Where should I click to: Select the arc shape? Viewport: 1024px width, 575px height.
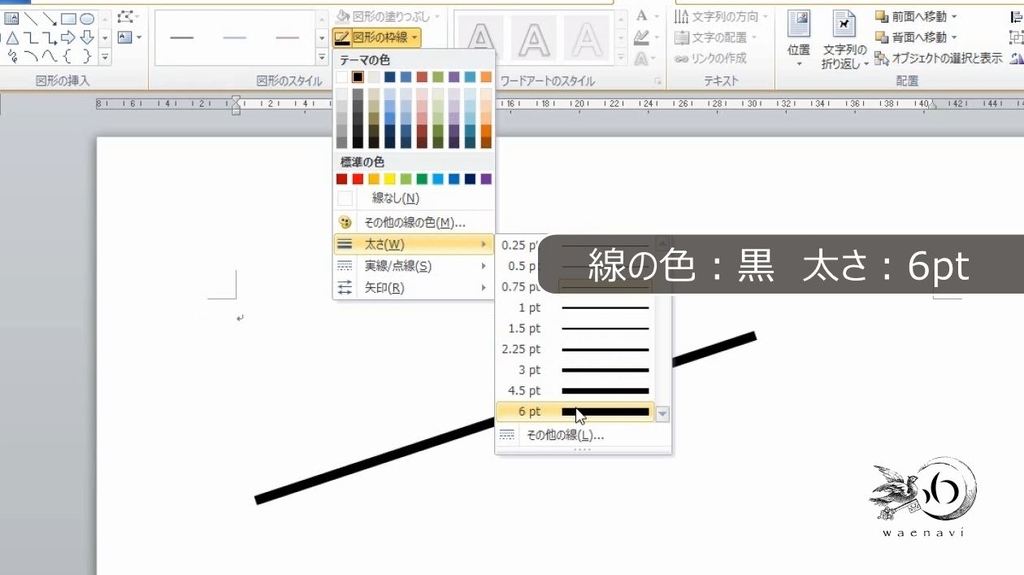[x=31, y=56]
